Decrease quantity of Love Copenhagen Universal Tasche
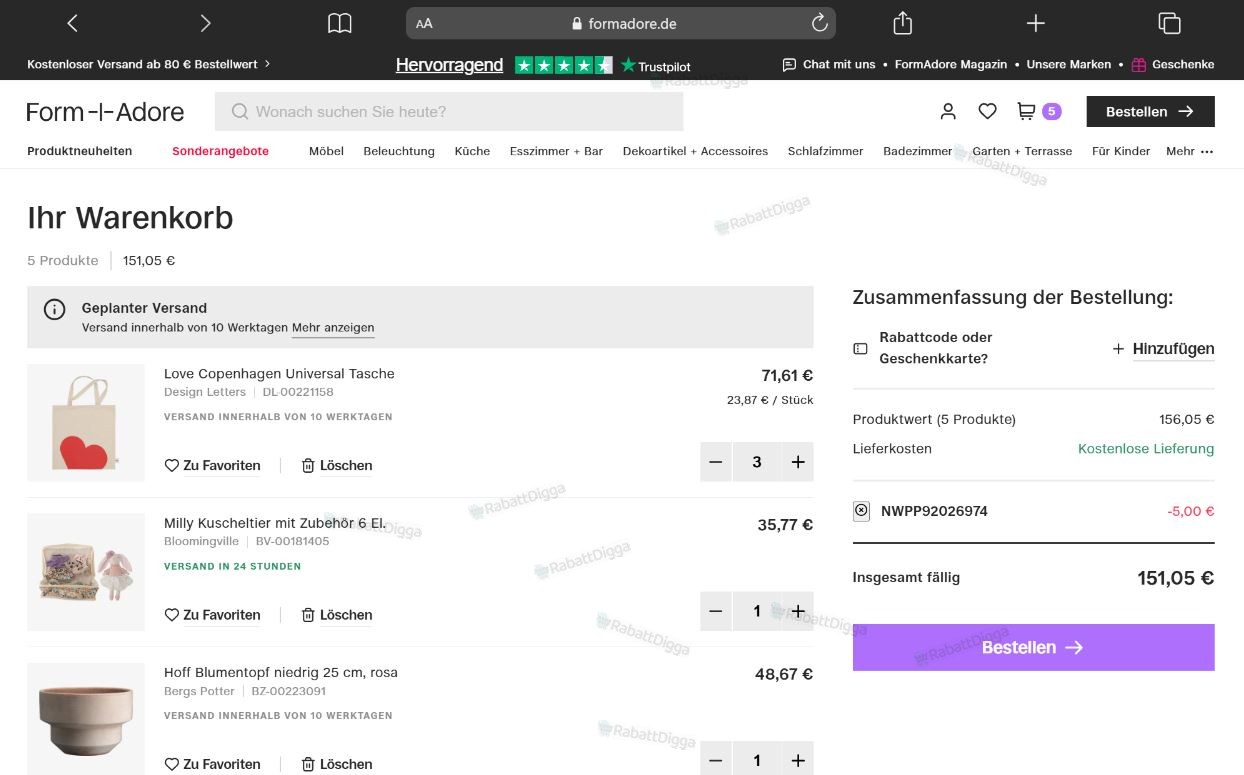The image size is (1244, 775). (x=716, y=462)
